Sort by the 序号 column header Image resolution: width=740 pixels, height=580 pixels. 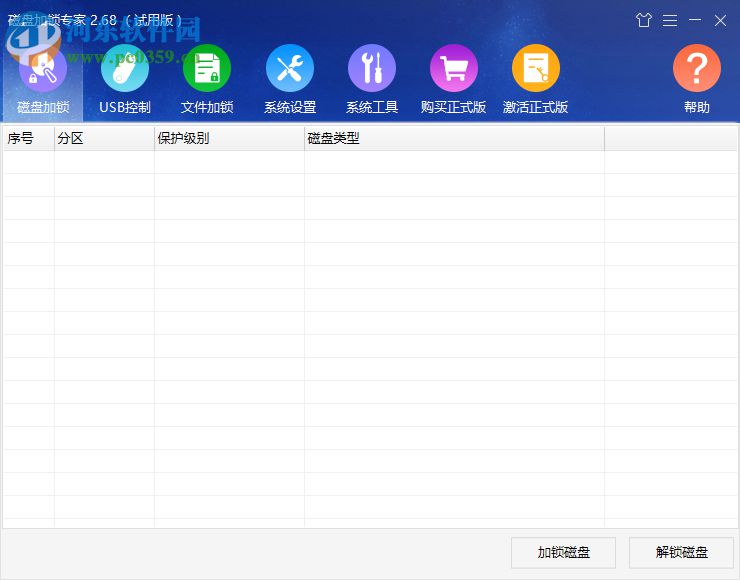point(29,138)
